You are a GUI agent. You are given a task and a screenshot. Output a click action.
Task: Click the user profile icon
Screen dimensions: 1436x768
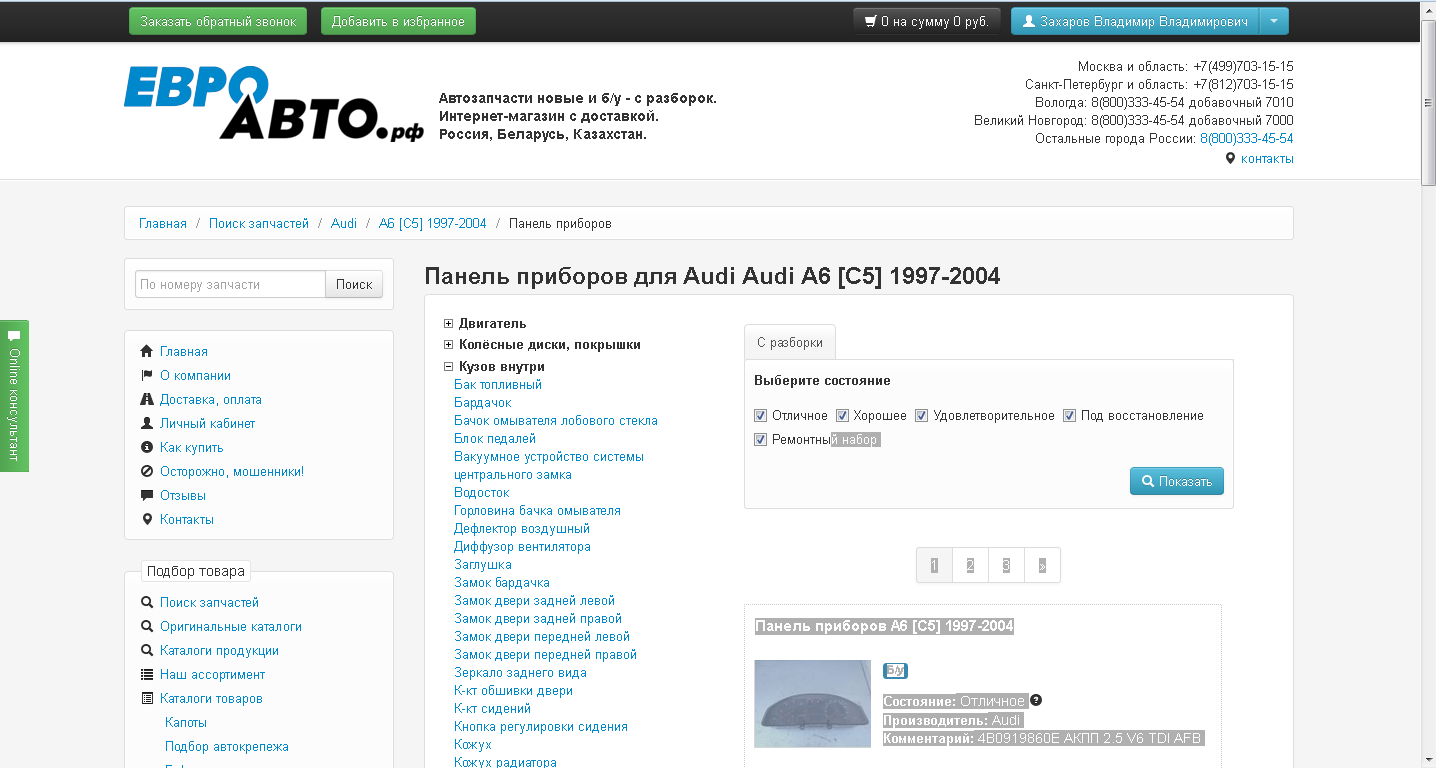[x=1028, y=21]
